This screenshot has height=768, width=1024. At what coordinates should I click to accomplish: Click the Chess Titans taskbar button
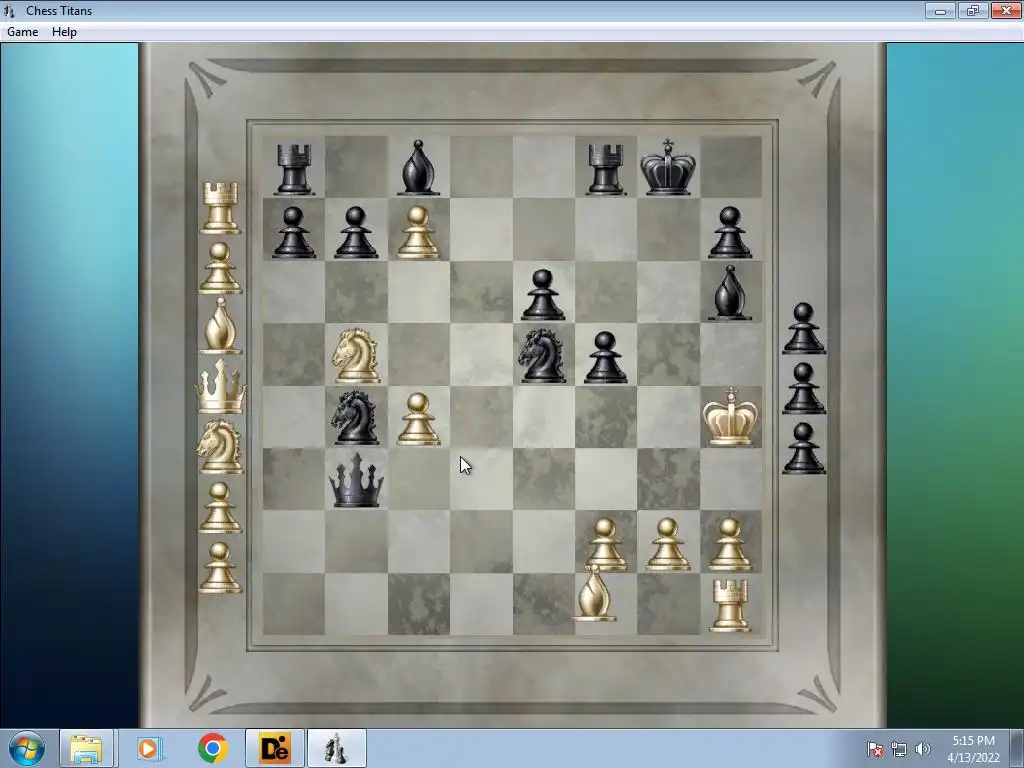point(336,748)
